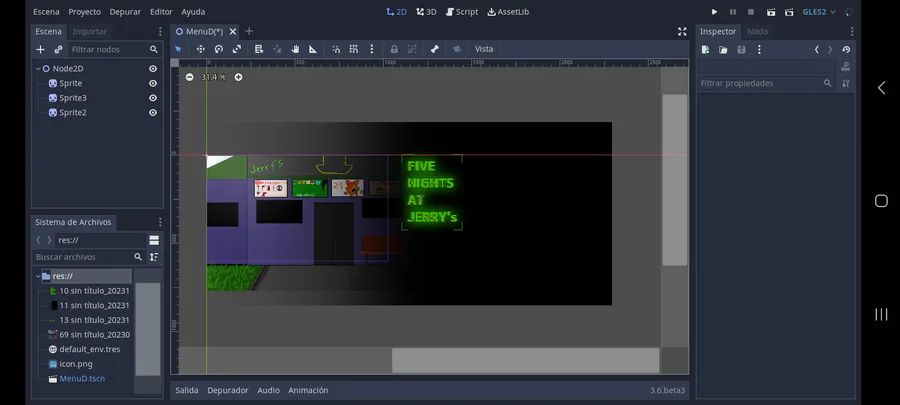Reset zoom at 31.4 %
This screenshot has width=900, height=405.
tap(214, 77)
